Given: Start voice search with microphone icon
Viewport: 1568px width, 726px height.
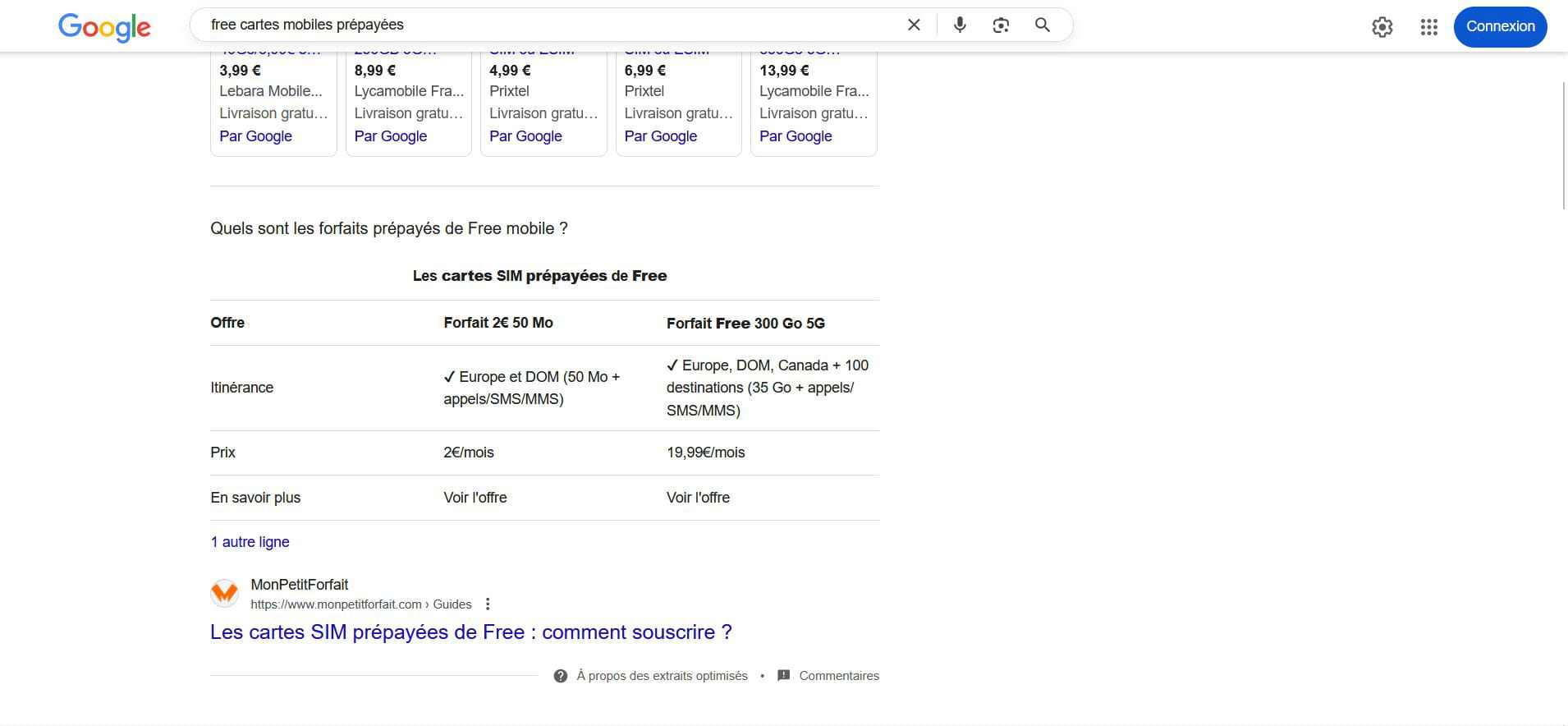Looking at the screenshot, I should tap(959, 25).
